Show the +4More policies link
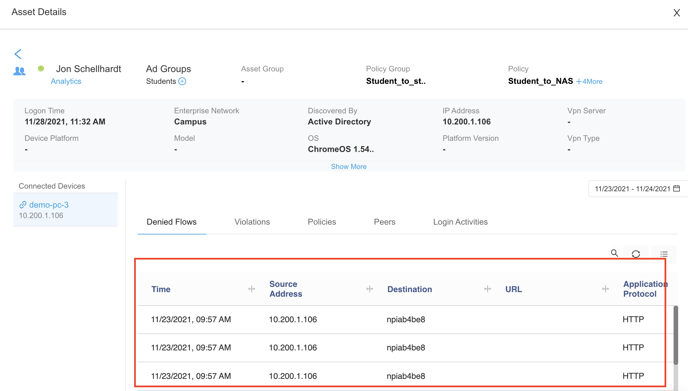 tap(589, 82)
